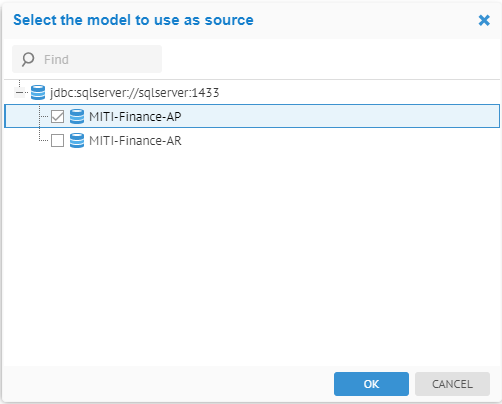Click blank area of highlighted MITI-Finance-AP row
This screenshot has height=404, width=502.
tap(340, 116)
